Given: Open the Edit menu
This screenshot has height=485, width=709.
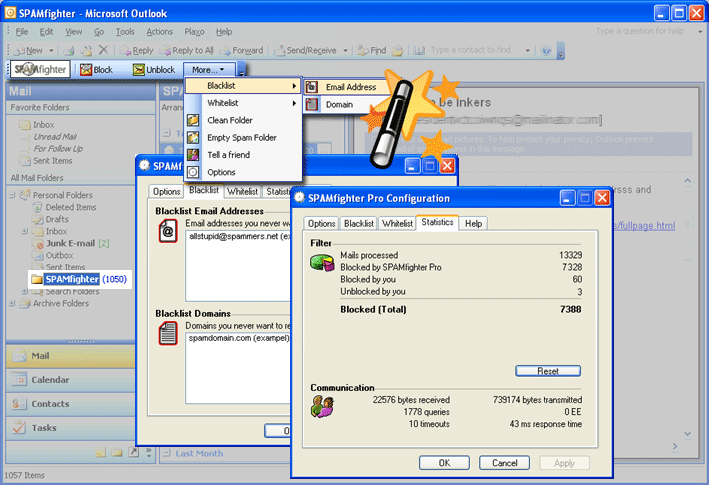Looking at the screenshot, I should point(46,32).
